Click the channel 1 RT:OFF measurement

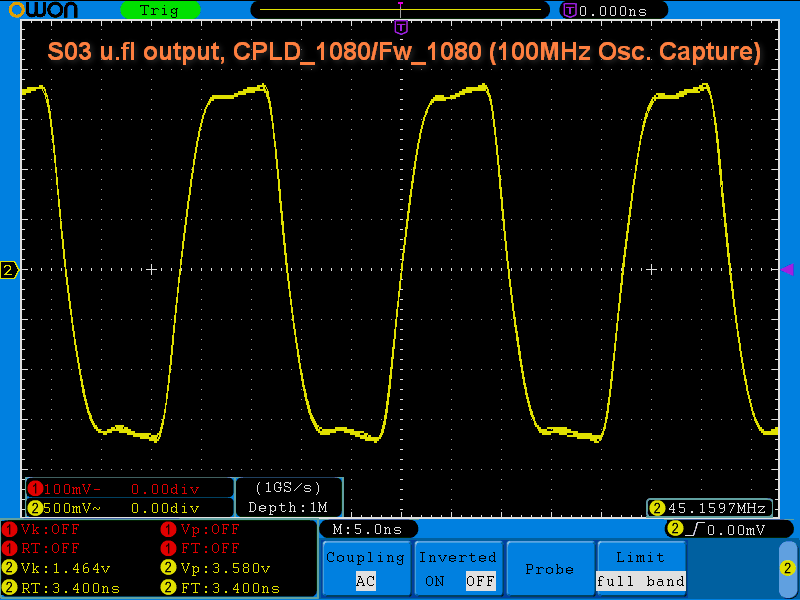(50, 548)
